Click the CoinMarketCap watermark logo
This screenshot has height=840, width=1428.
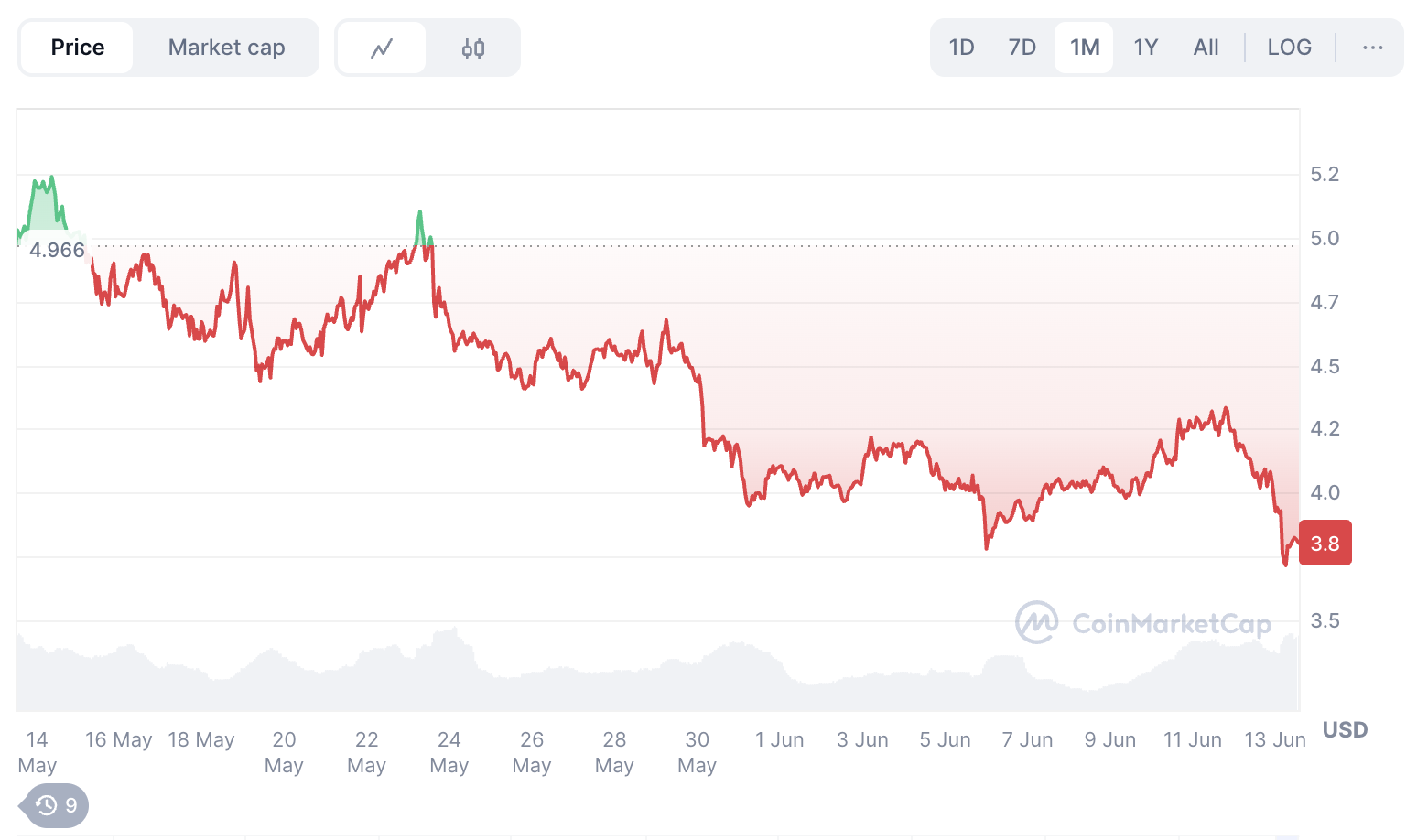[x=1143, y=623]
